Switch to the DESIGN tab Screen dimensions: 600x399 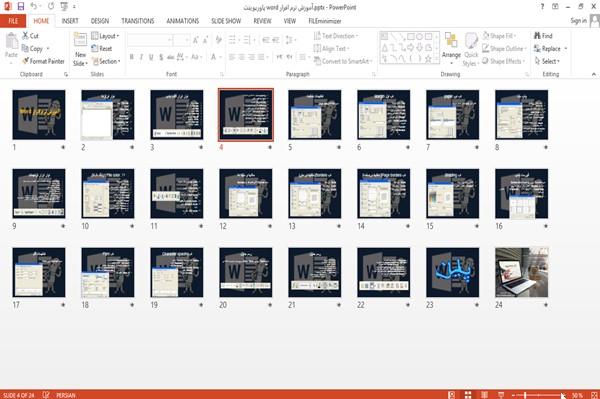point(100,21)
